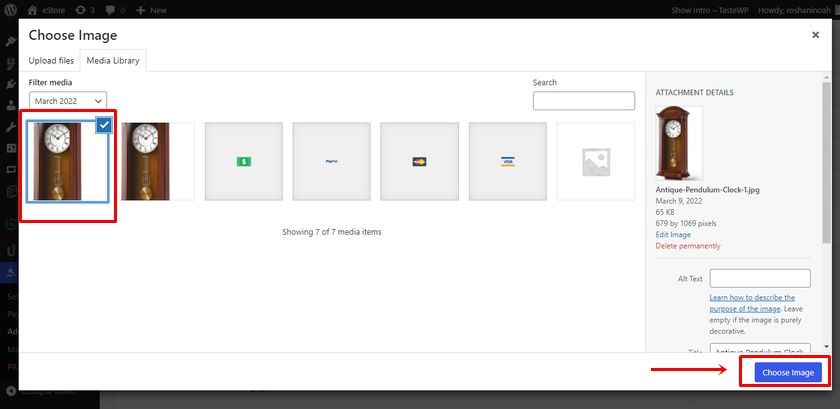This screenshot has width=840, height=409.
Task: Switch to the Upload files tab
Action: tap(51, 61)
